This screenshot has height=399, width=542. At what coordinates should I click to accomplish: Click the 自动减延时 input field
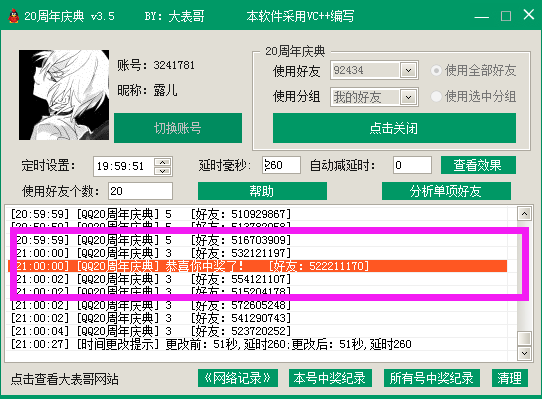(x=412, y=165)
